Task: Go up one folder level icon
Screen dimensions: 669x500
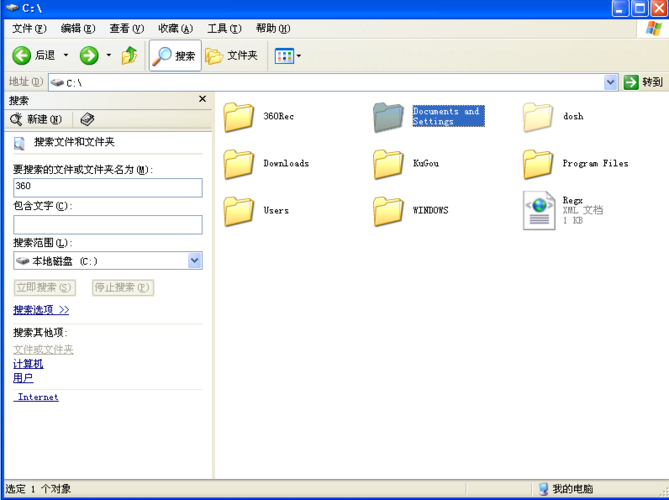Action: [129, 55]
